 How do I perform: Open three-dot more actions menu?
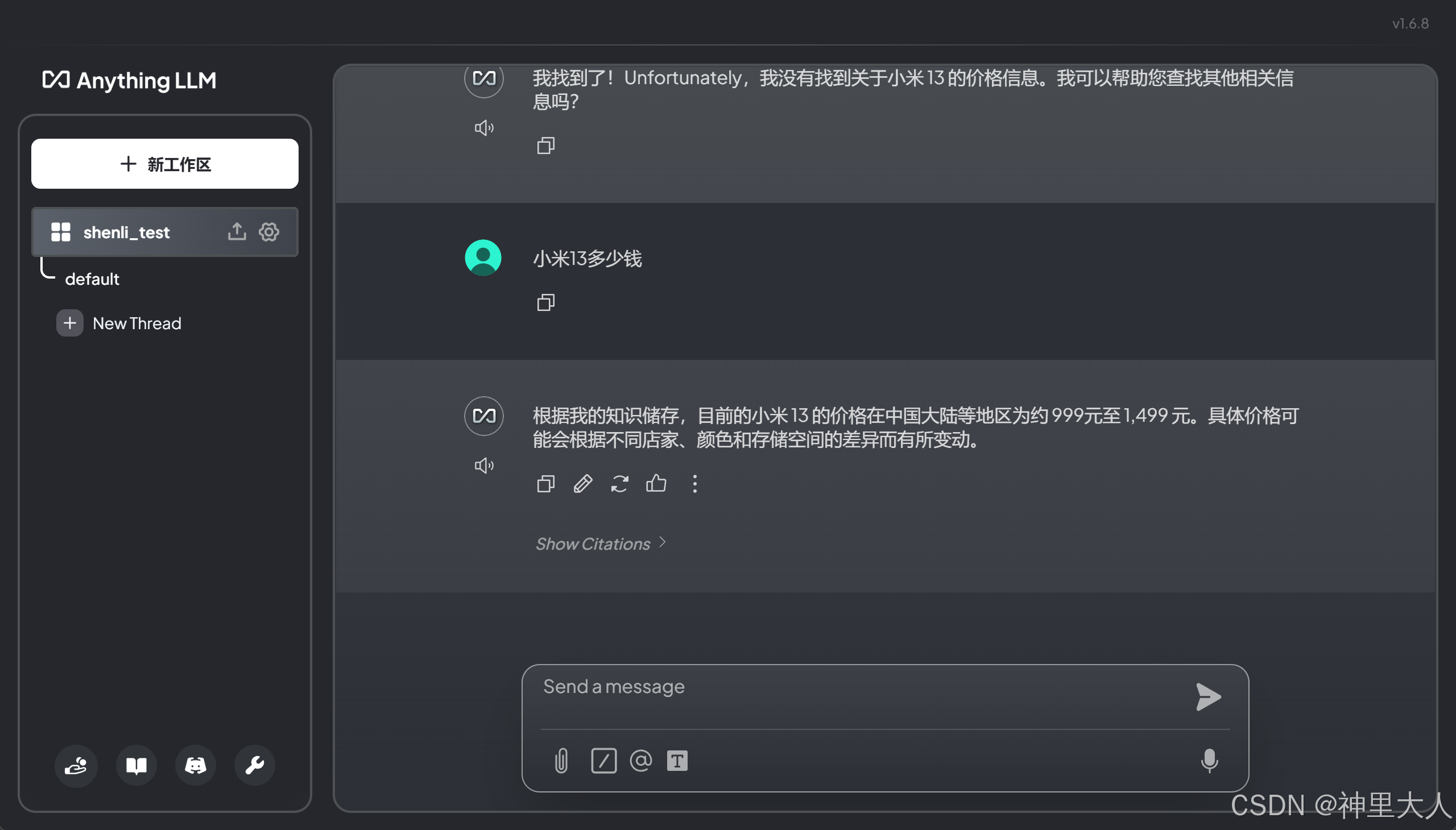(x=694, y=484)
